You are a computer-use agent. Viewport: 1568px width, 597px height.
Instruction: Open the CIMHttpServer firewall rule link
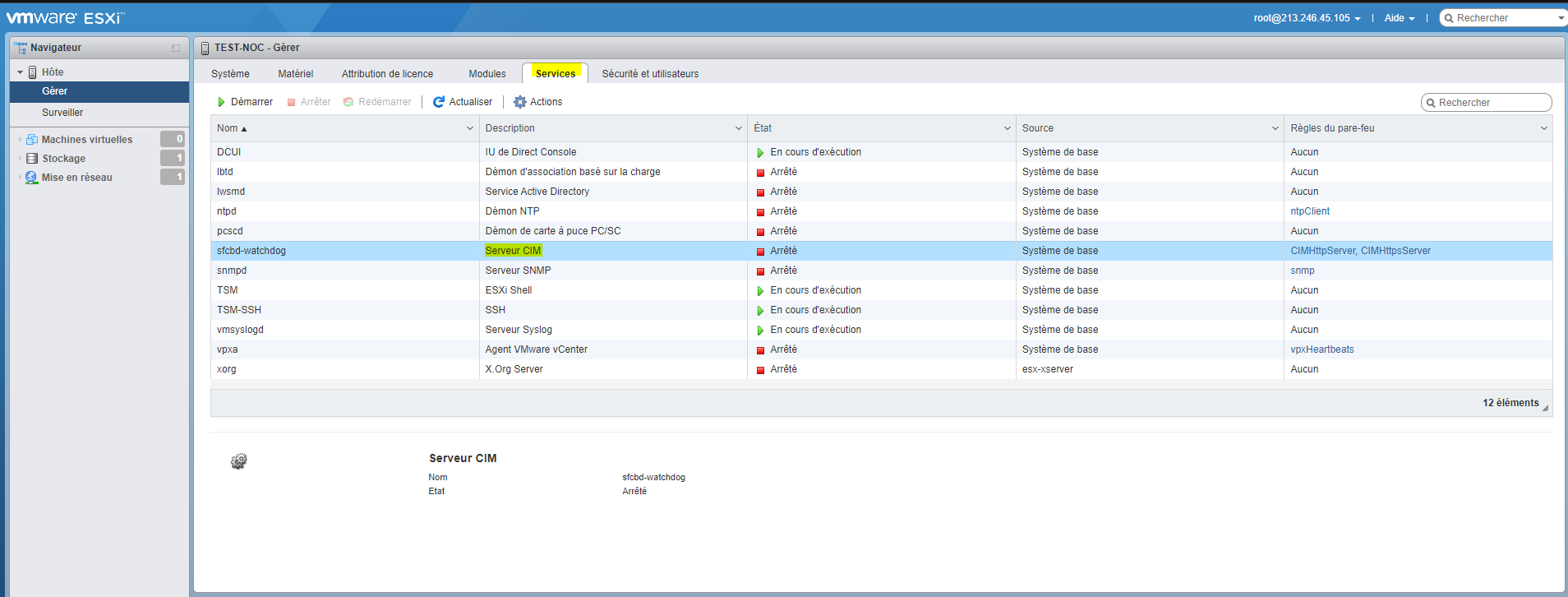pos(1323,251)
